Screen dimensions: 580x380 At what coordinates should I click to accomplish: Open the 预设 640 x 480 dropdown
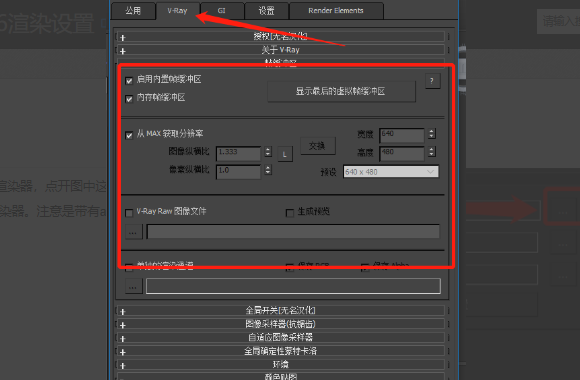[391, 172]
